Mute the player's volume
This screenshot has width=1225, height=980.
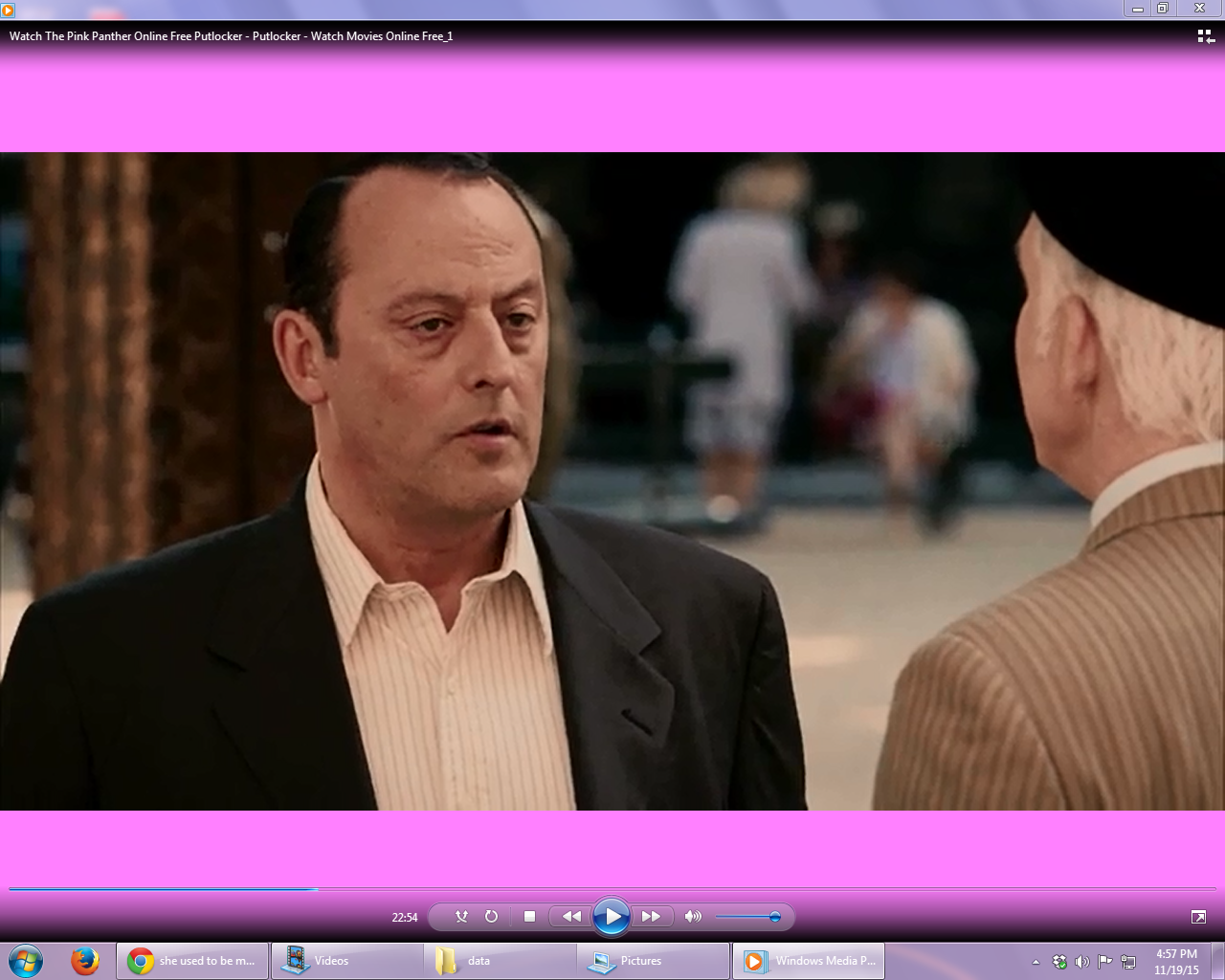tap(693, 917)
